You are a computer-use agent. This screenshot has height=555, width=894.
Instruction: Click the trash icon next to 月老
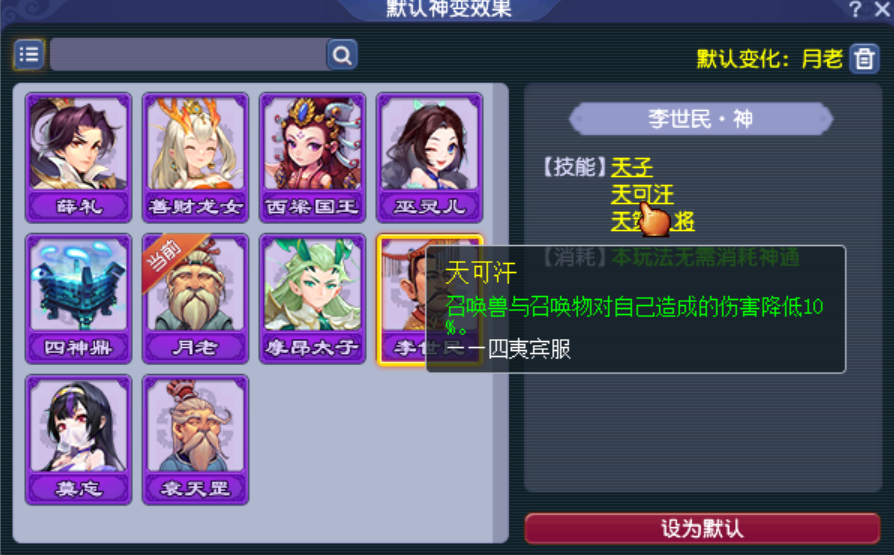pyautogui.click(x=864, y=58)
